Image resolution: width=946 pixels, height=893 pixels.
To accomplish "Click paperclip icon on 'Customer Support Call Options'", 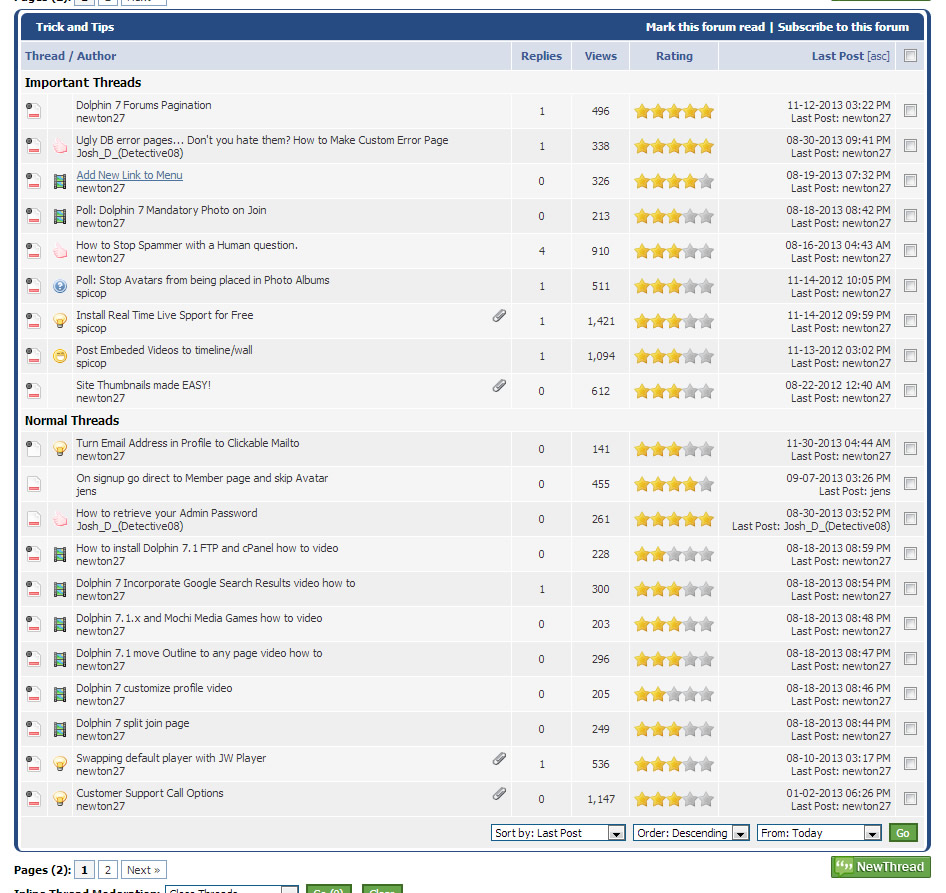I will coord(499,793).
